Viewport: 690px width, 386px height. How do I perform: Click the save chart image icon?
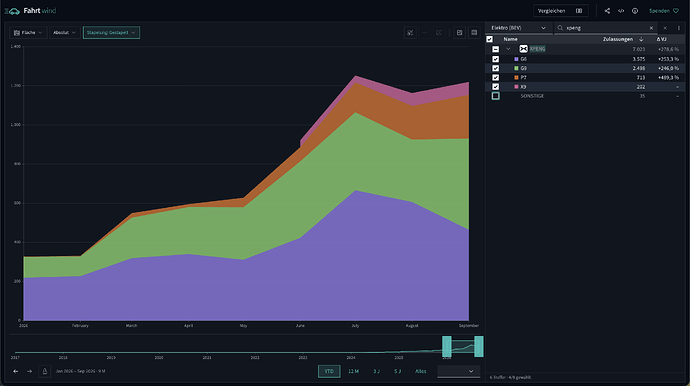[459, 33]
